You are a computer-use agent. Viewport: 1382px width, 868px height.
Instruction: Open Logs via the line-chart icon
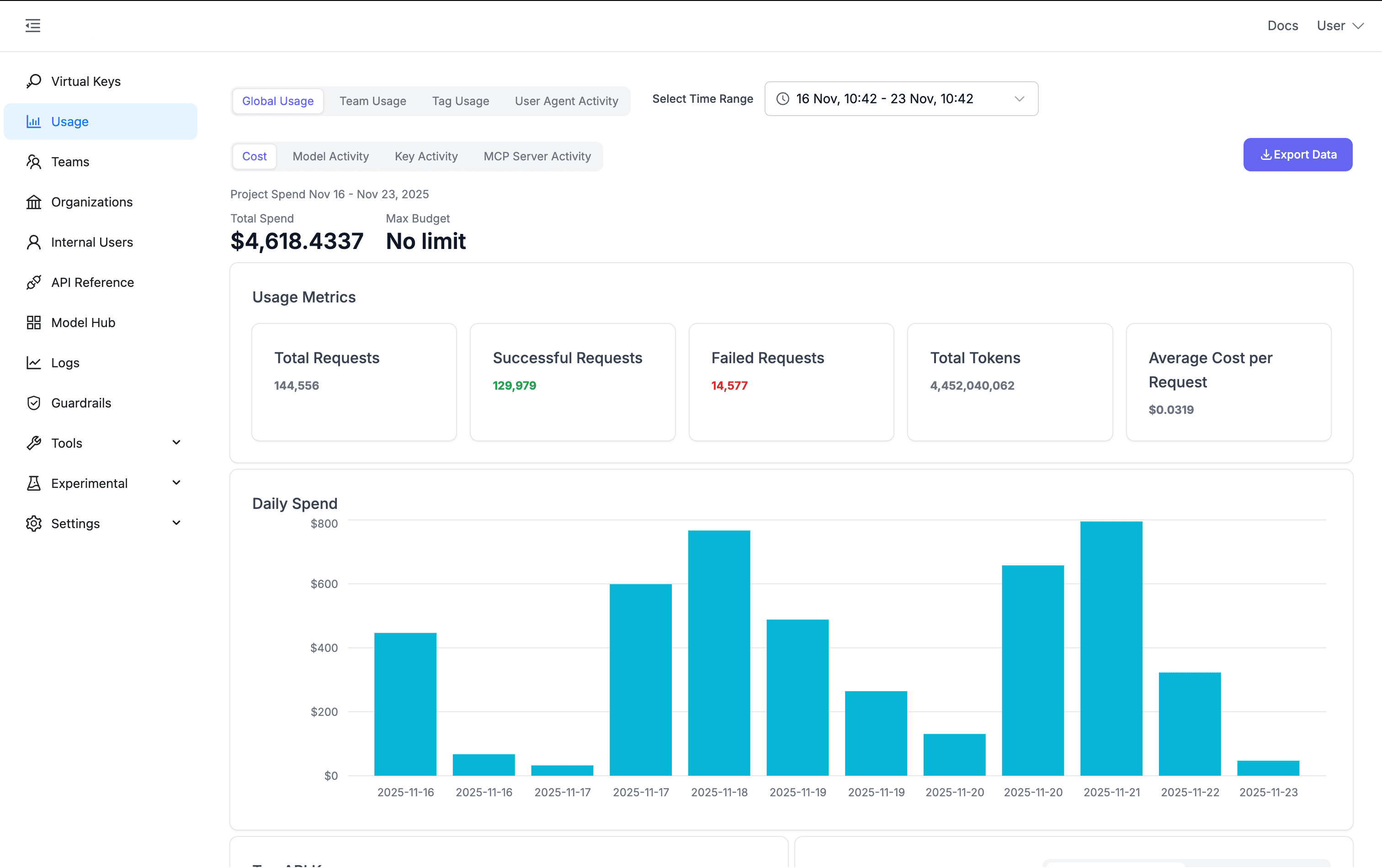pyautogui.click(x=33, y=362)
